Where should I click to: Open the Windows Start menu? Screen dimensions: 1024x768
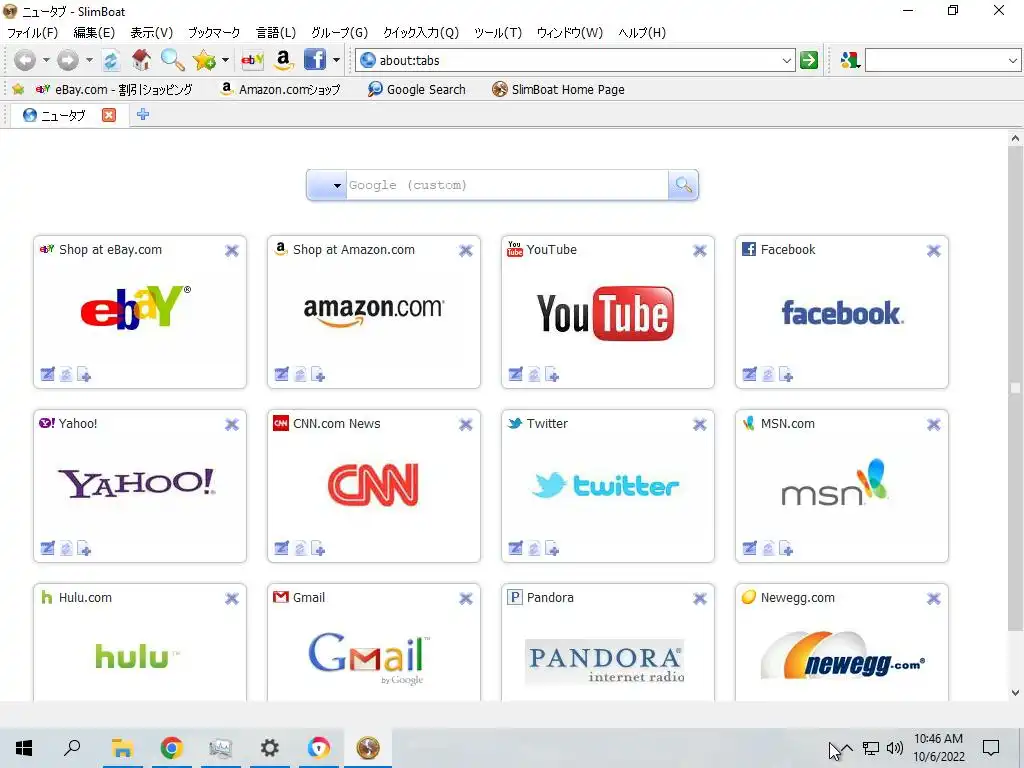point(24,747)
